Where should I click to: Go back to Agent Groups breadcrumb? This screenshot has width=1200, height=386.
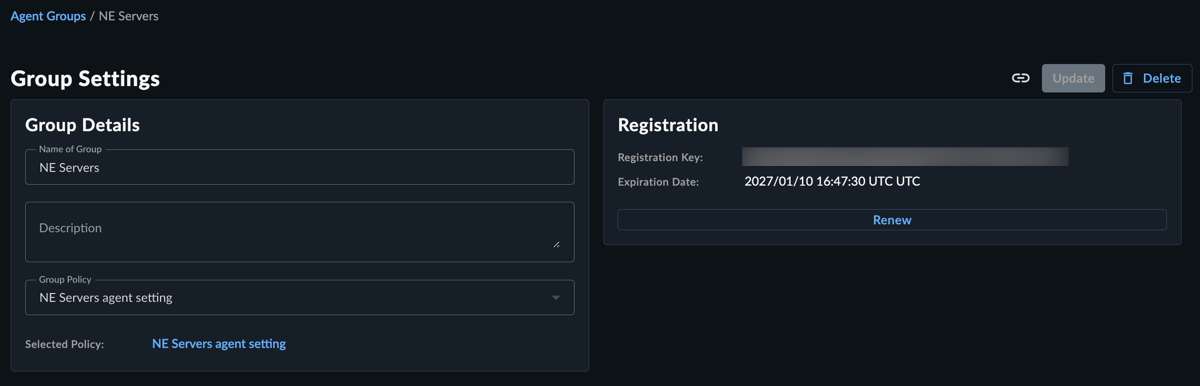(x=48, y=16)
